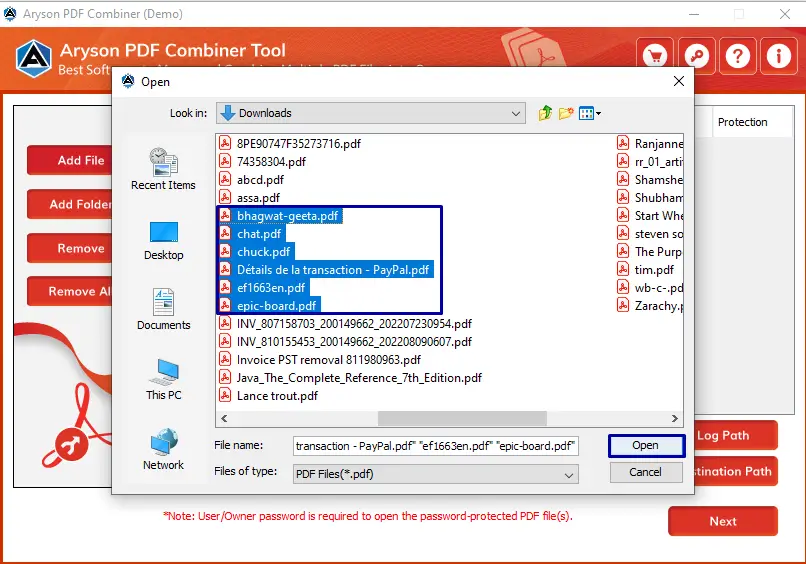
Task: Click the Cancel button
Action: 646,472
